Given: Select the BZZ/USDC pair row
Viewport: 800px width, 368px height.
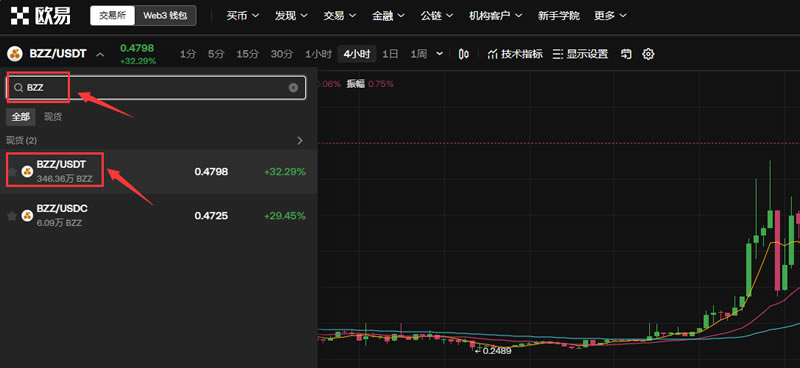Looking at the screenshot, I should tap(159, 216).
